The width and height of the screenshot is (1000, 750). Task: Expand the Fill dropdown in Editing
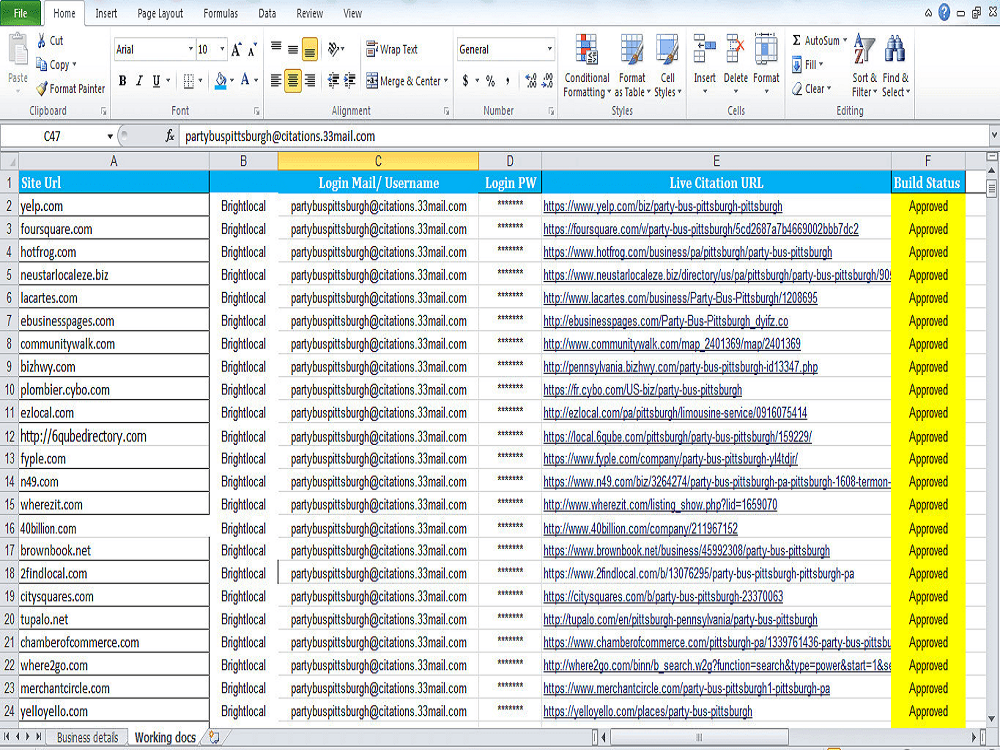(821, 64)
